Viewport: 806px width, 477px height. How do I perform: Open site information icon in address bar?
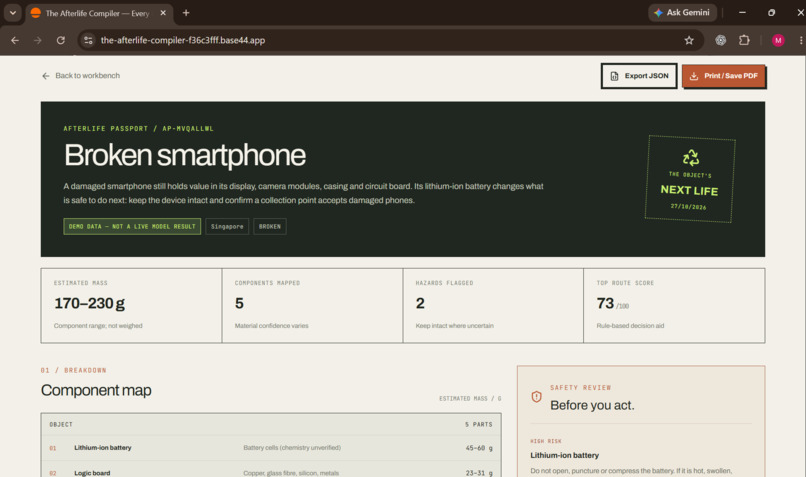click(x=88, y=40)
